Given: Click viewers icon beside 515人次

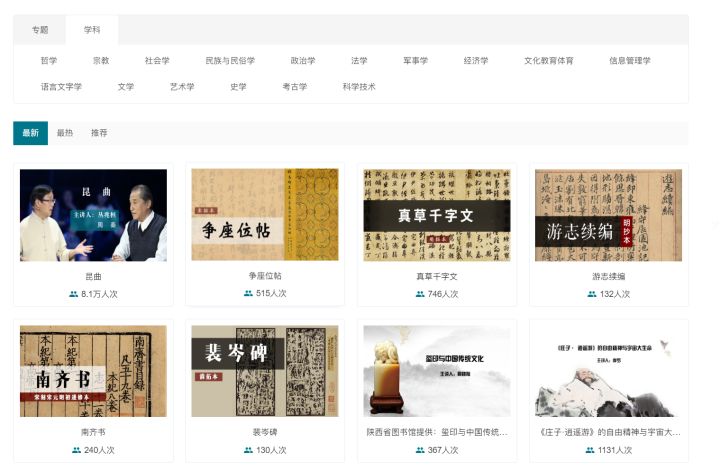Looking at the screenshot, I should pos(248,293).
